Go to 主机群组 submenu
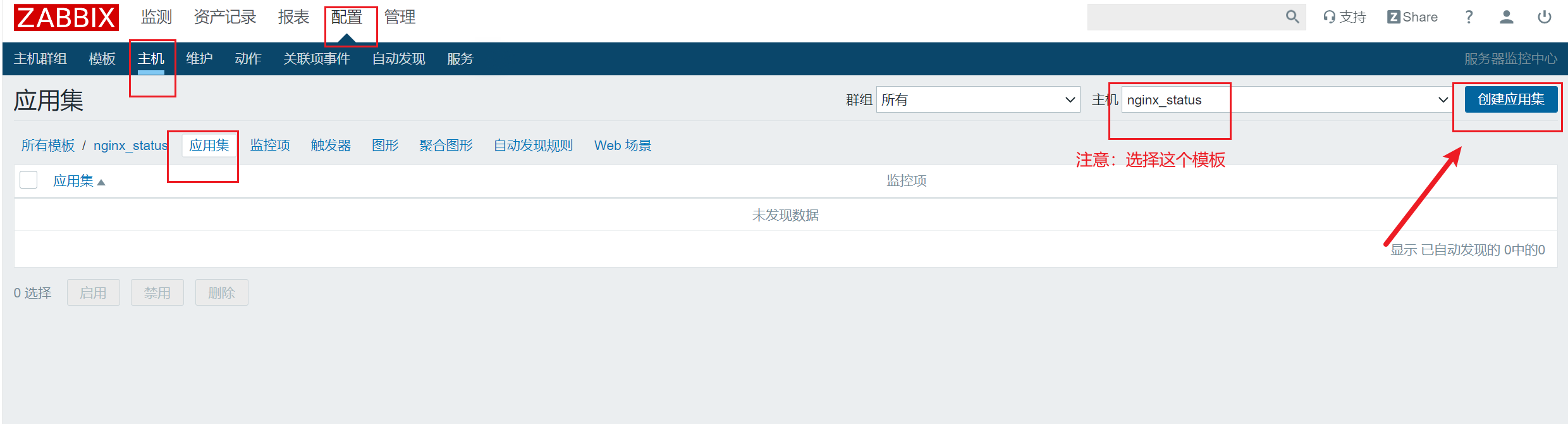This screenshot has height=424, width=1568. click(40, 59)
